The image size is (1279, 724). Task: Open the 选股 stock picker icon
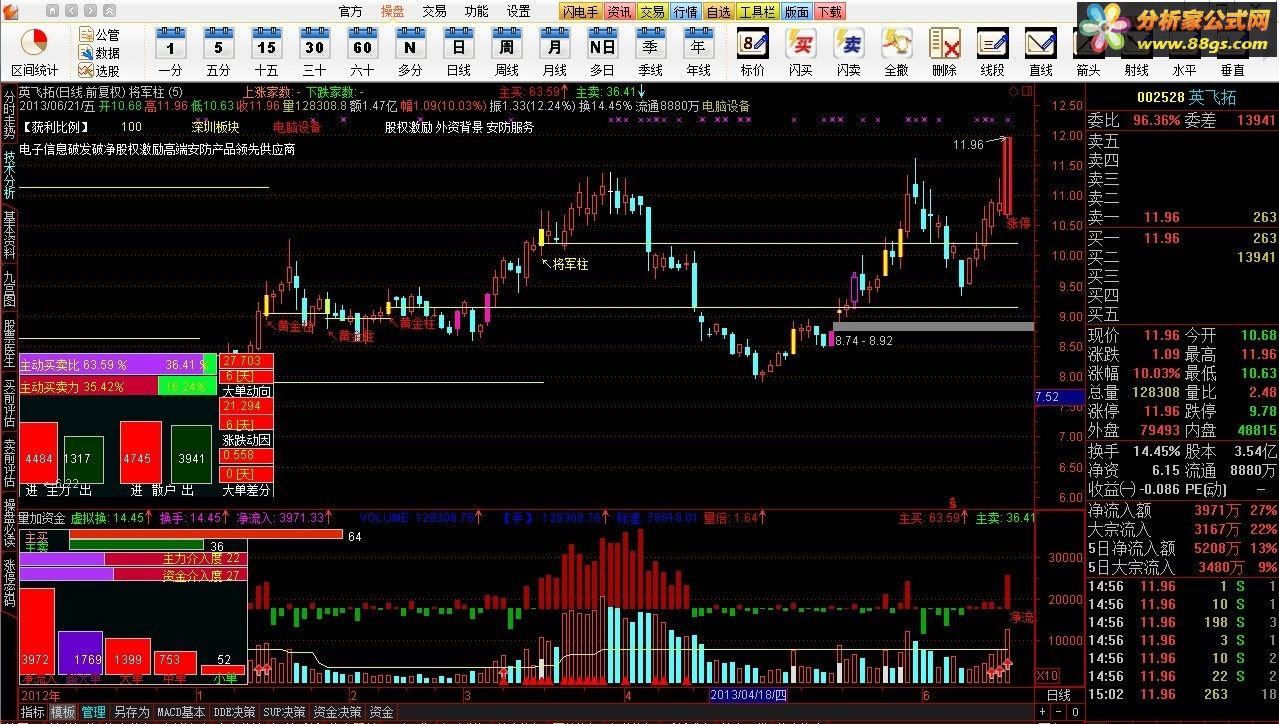pyautogui.click(x=98, y=70)
